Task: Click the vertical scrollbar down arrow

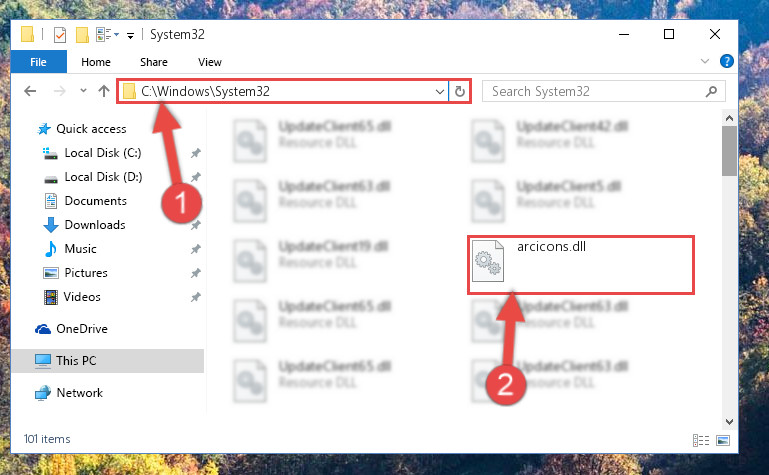Action: [729, 422]
